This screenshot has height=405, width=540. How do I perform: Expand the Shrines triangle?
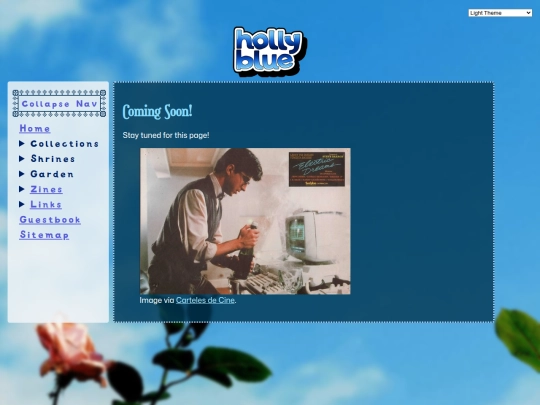tap(22, 158)
